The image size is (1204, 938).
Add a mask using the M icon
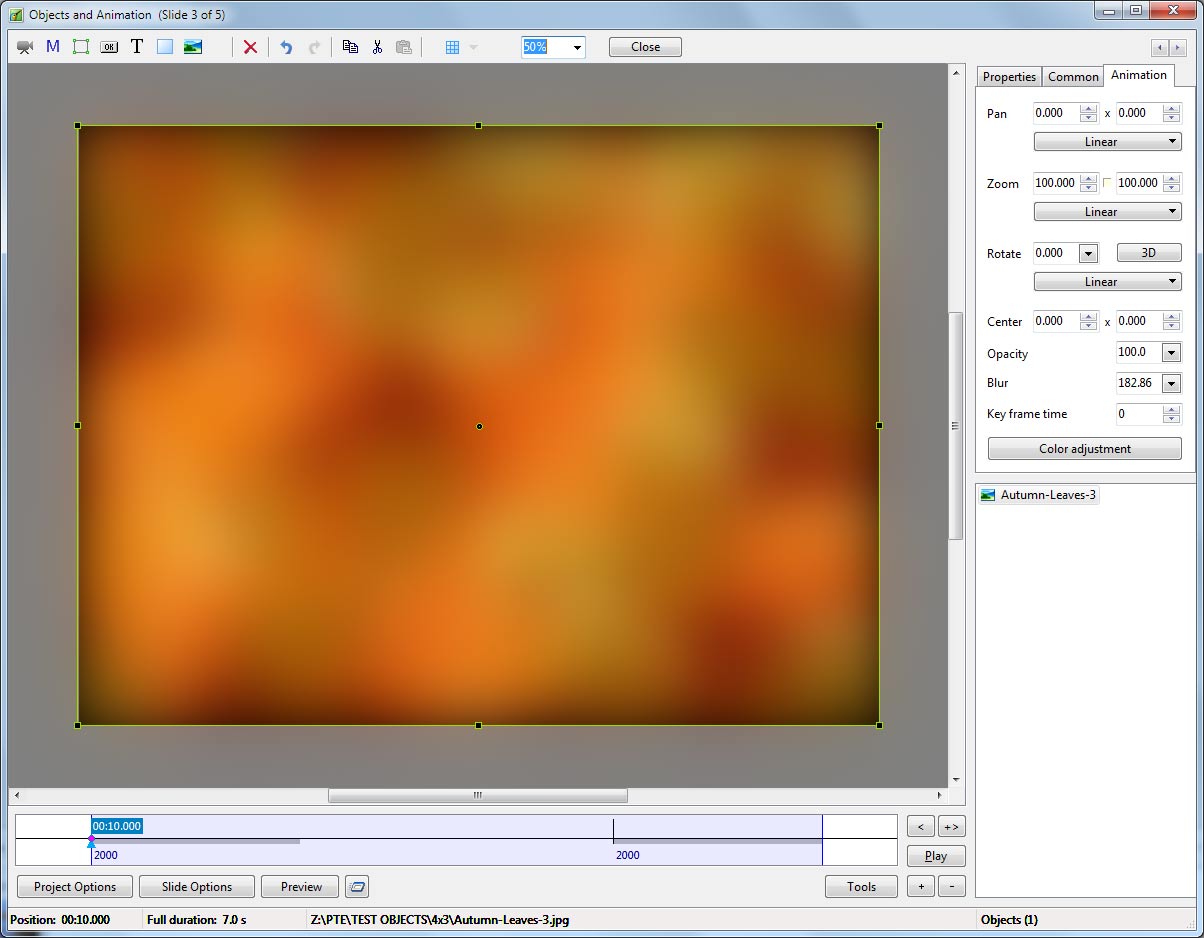[x=53, y=47]
